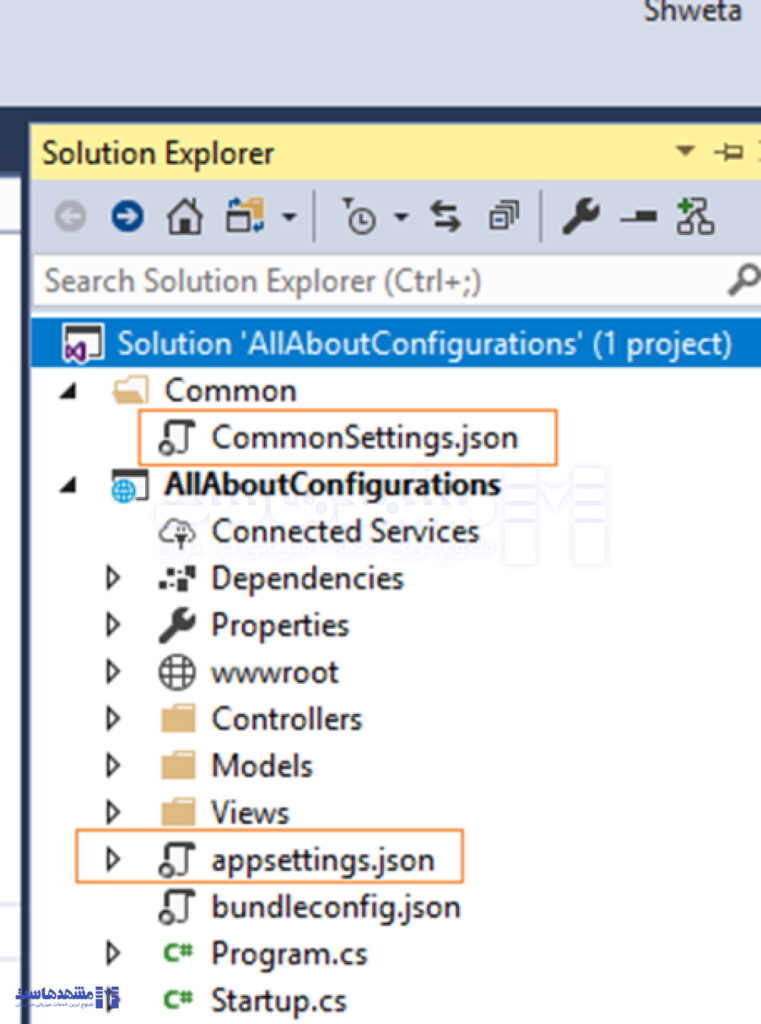Focus the Search Solution Explorer box

point(380,281)
